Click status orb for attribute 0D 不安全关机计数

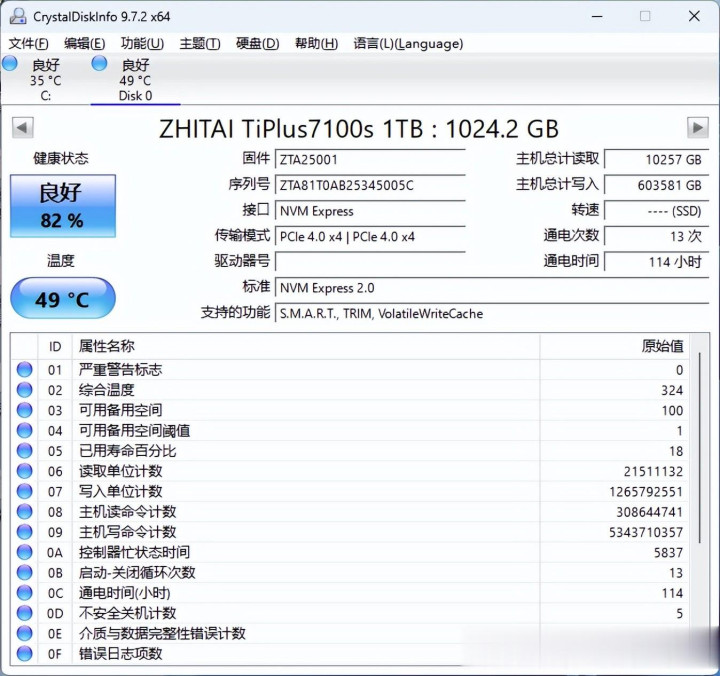(x=25, y=613)
